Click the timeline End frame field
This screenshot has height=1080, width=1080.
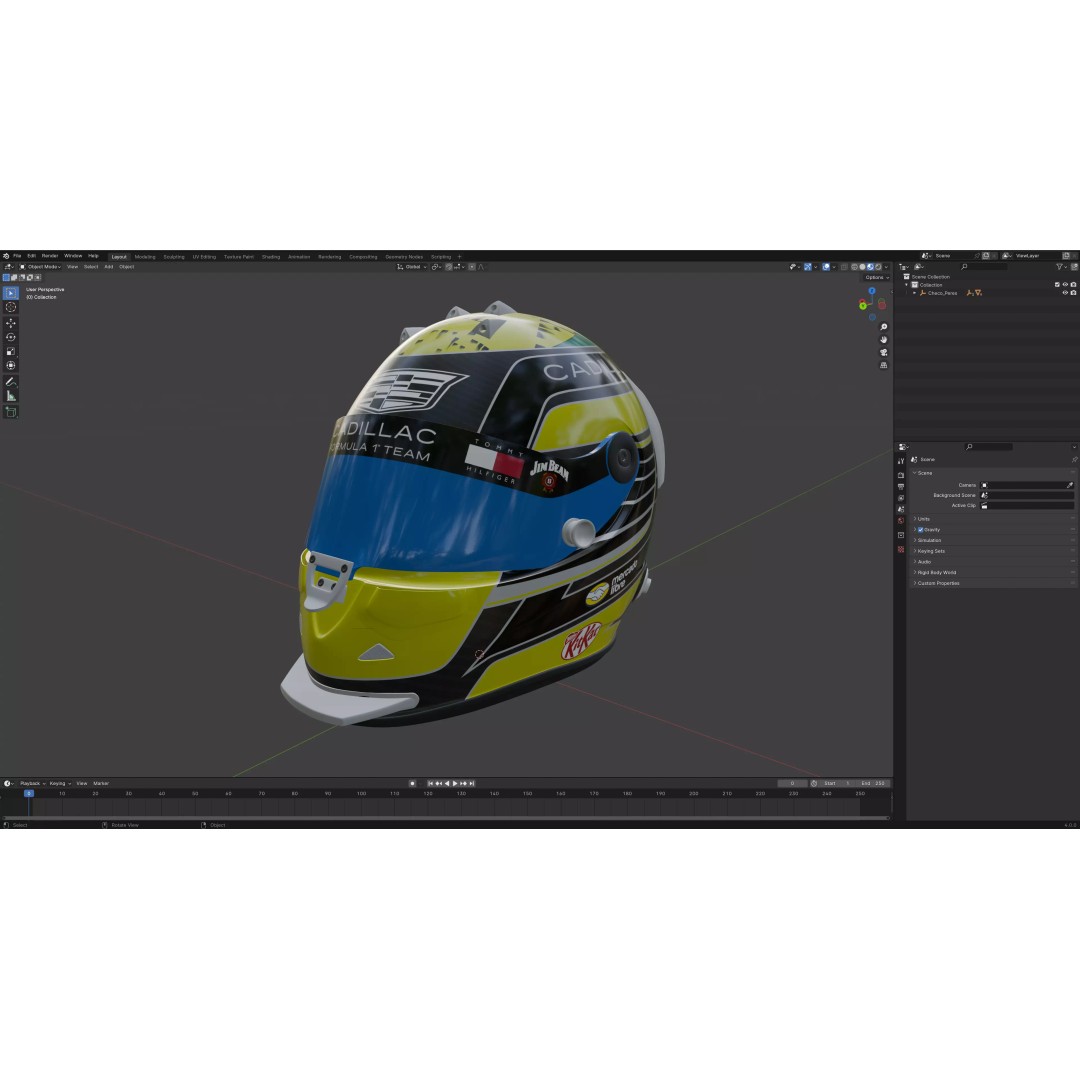[873, 783]
